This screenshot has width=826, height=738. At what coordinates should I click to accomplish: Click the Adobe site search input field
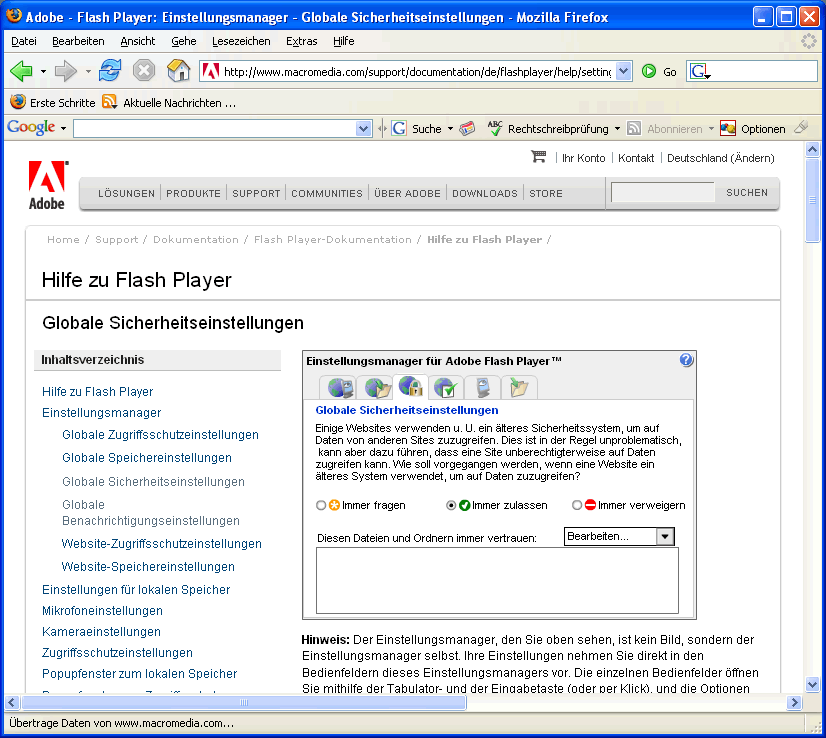[x=663, y=192]
